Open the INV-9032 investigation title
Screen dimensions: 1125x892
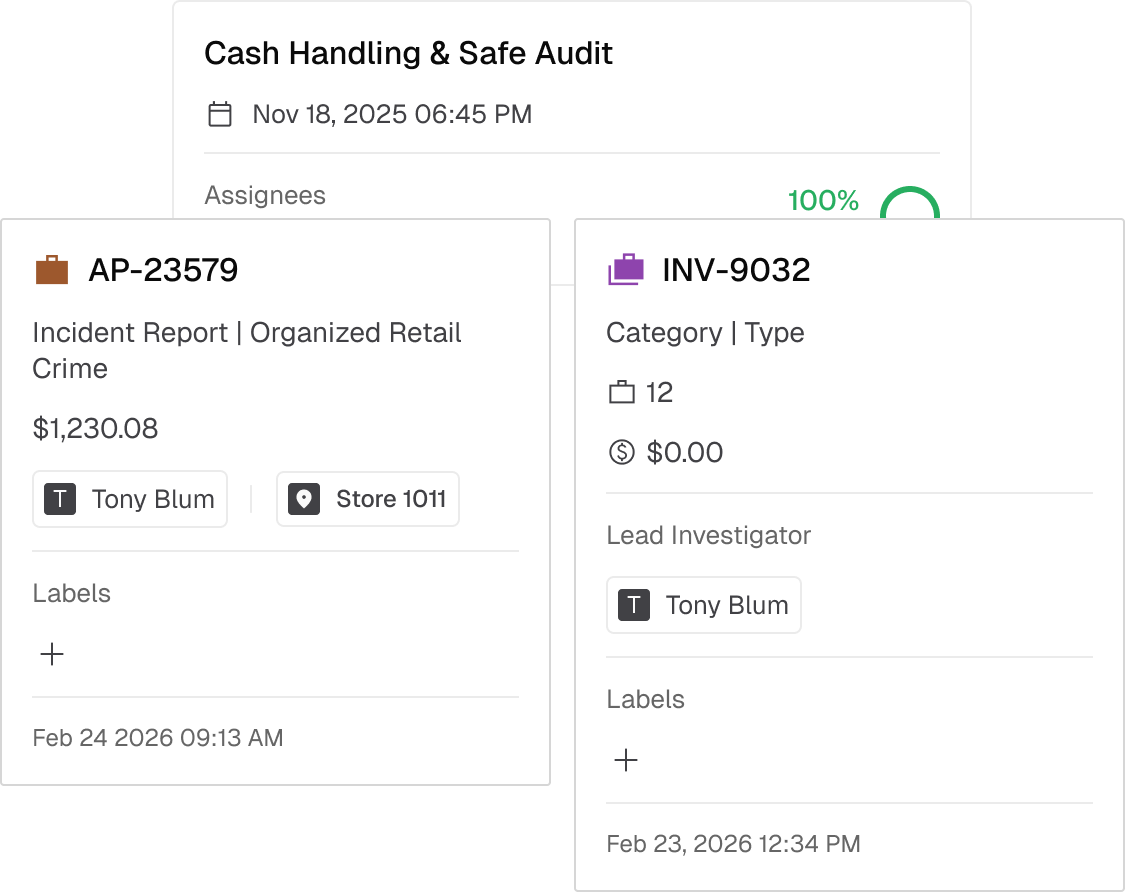[736, 270]
